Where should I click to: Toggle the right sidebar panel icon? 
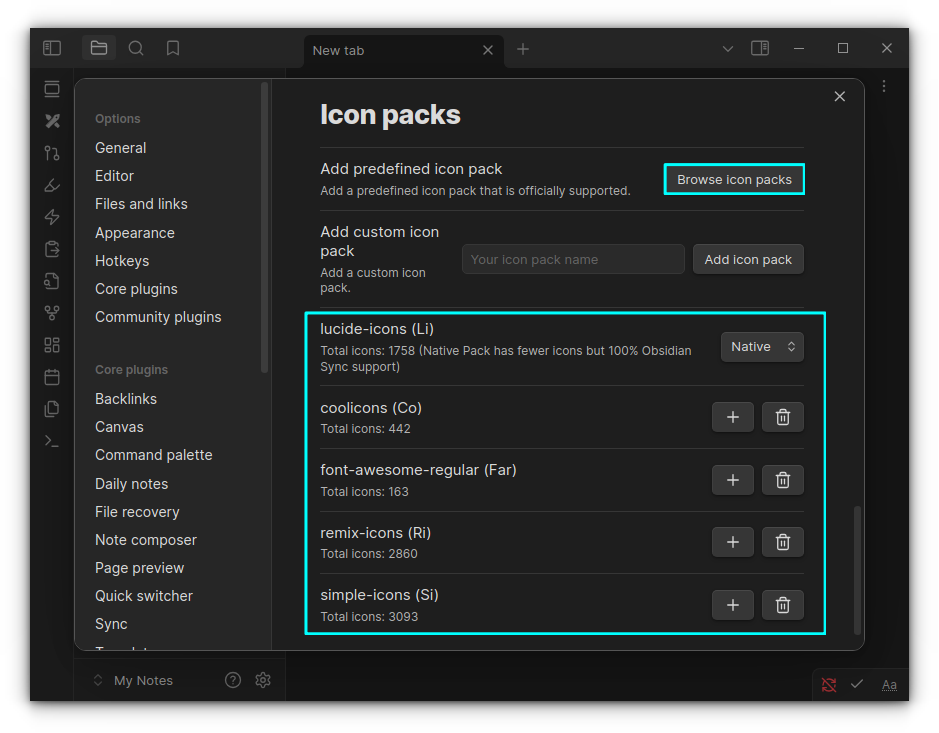point(760,48)
